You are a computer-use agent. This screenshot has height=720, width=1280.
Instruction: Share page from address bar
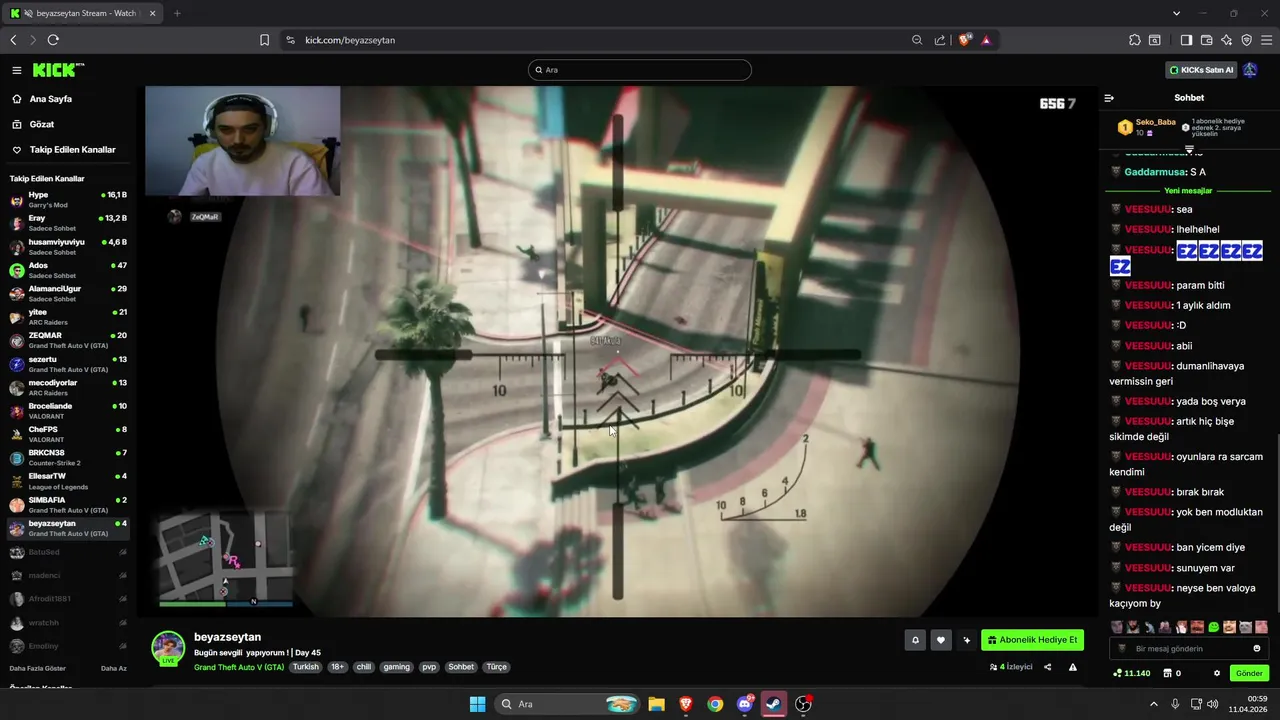940,40
